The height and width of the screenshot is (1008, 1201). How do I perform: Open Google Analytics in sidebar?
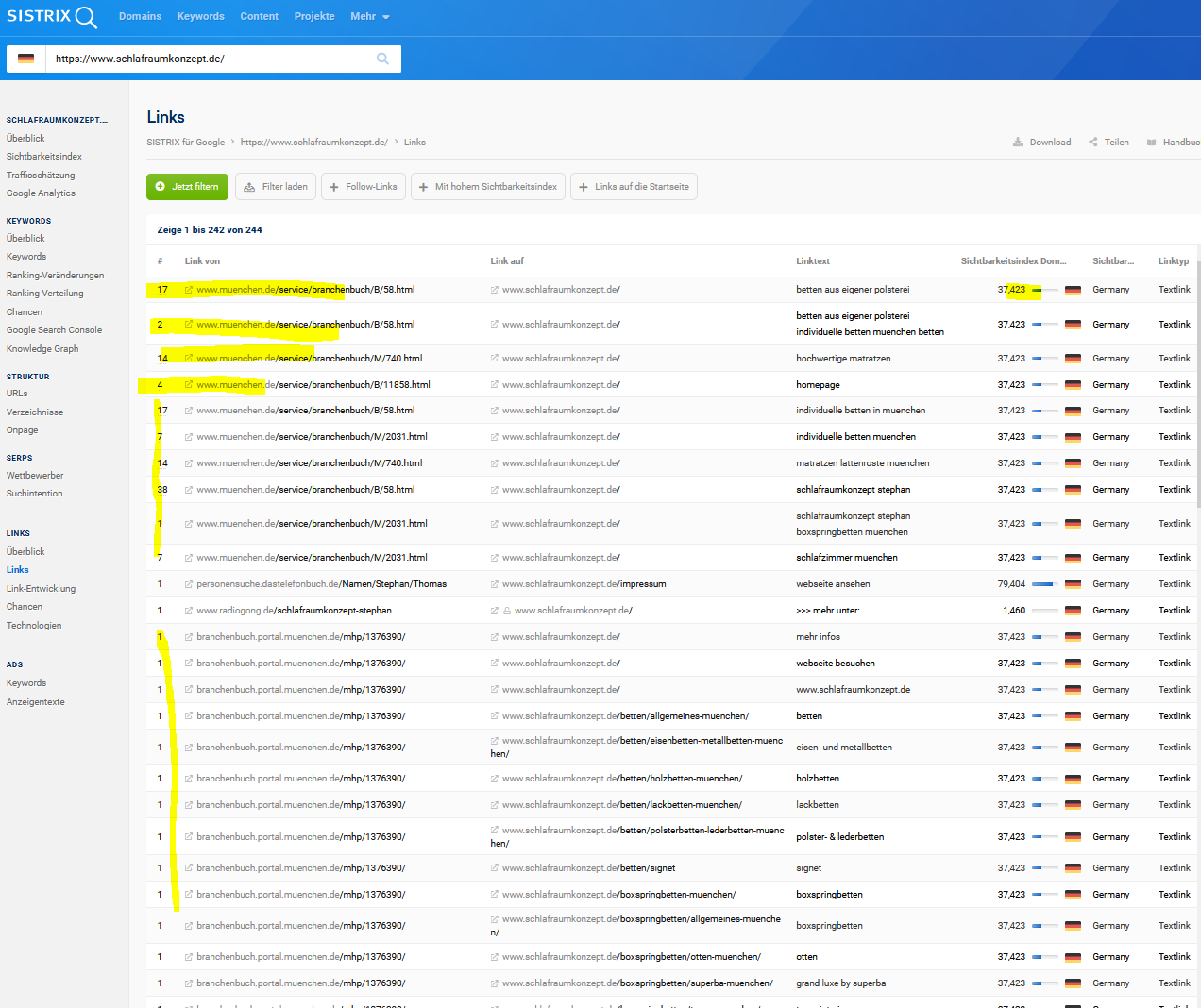tap(41, 193)
